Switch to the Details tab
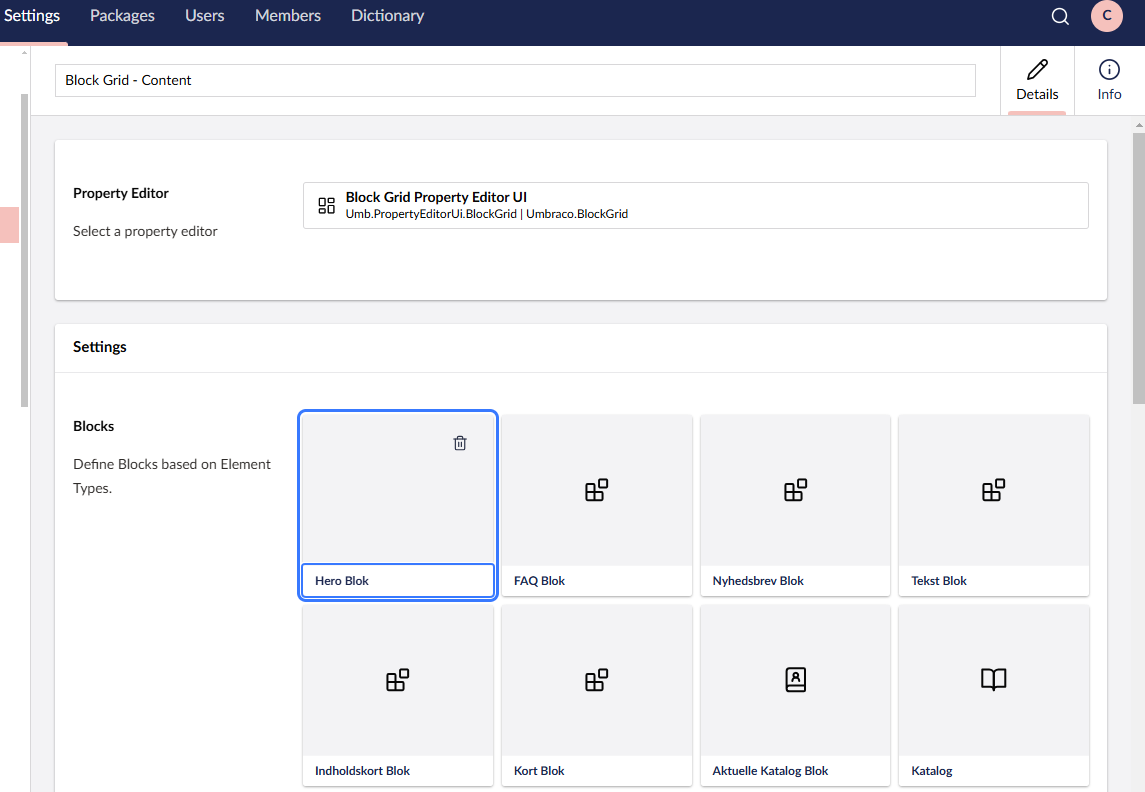Screen dimensions: 1145x792 click(x=1037, y=80)
